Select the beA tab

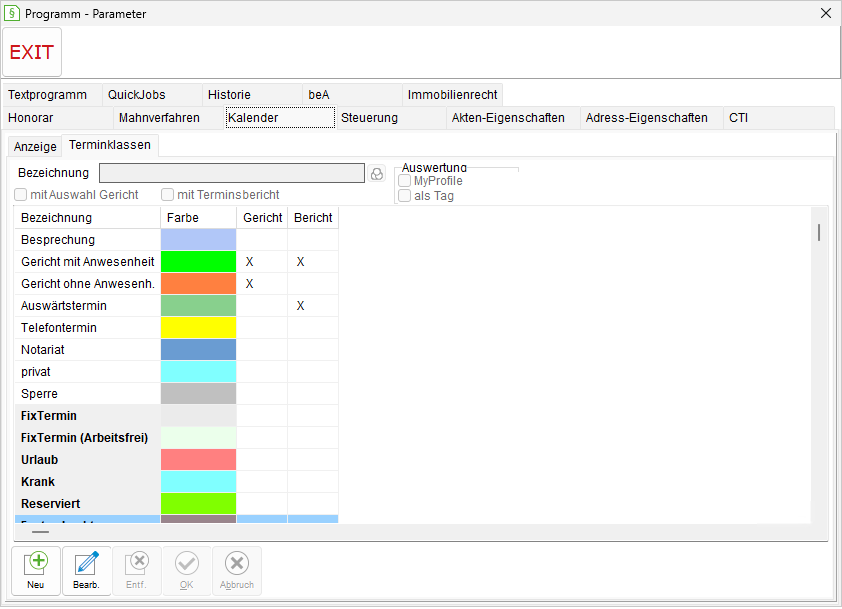point(352,95)
